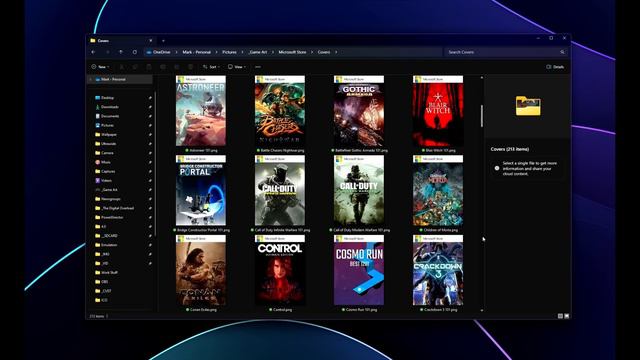Screen dimensions: 640x360
Task: Switch to large thumbnails view in status bar
Action: [x=567, y=316]
